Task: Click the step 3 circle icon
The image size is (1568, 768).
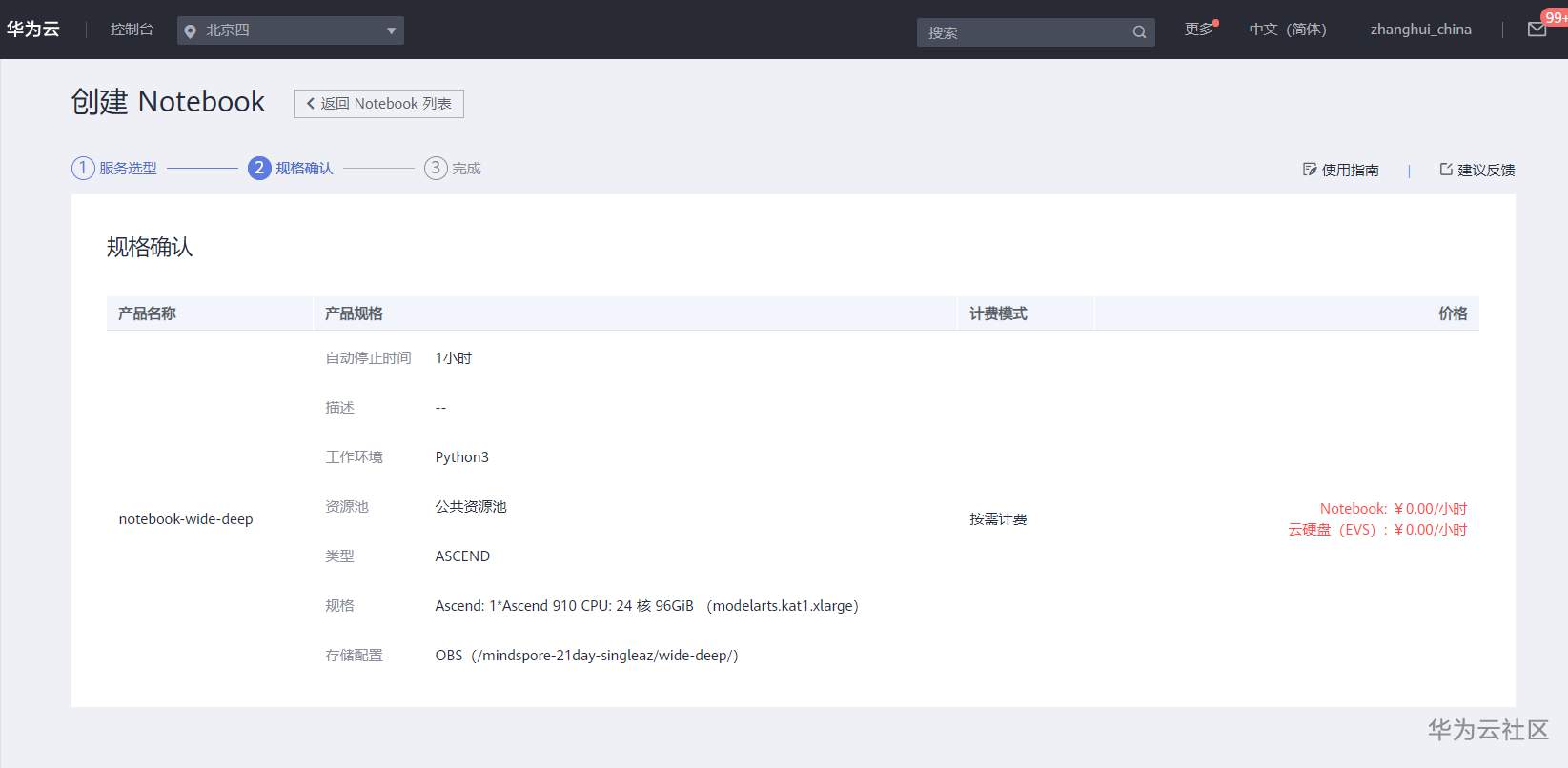Action: 436,168
